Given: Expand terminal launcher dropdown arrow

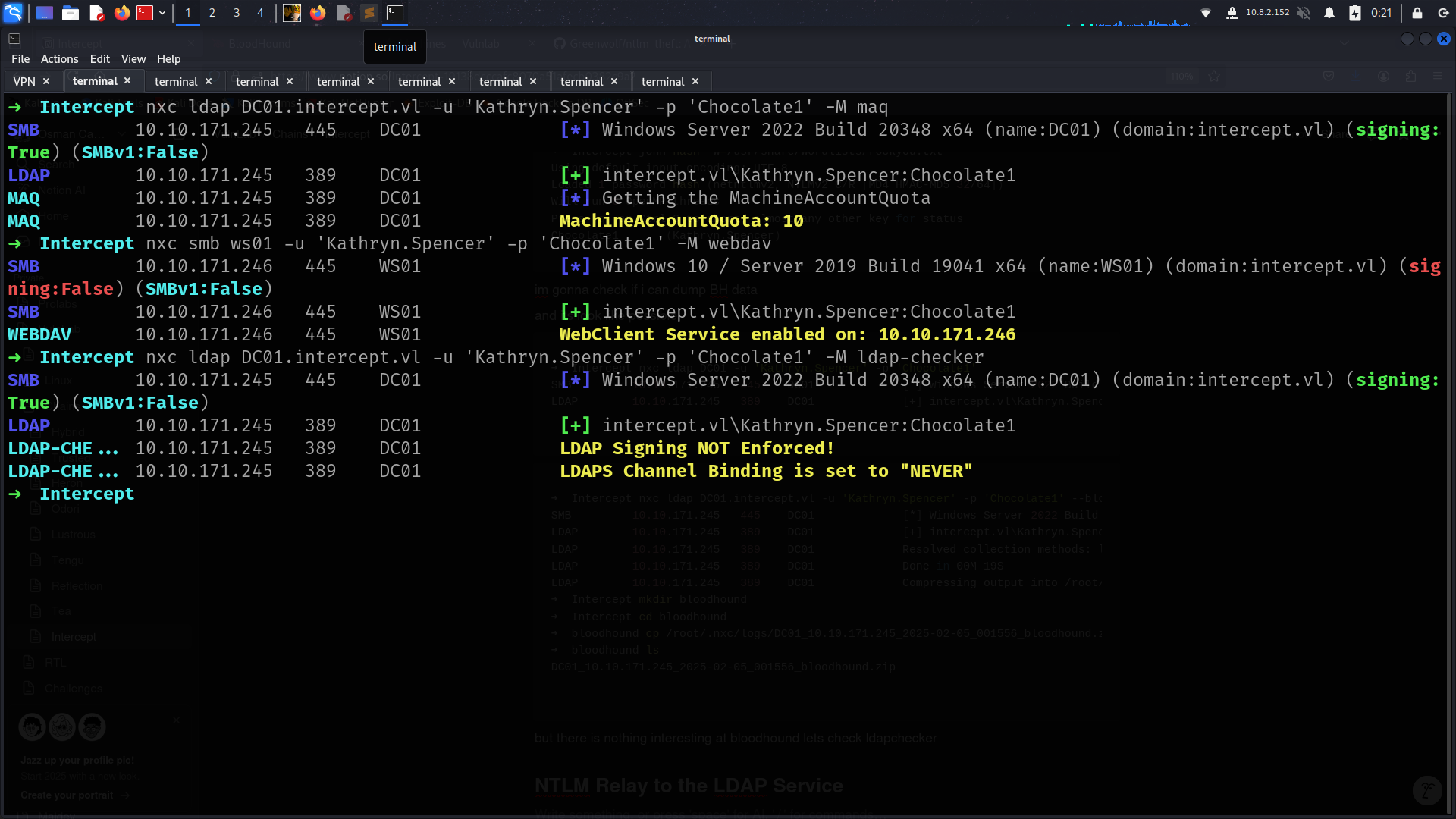Looking at the screenshot, I should [x=162, y=13].
